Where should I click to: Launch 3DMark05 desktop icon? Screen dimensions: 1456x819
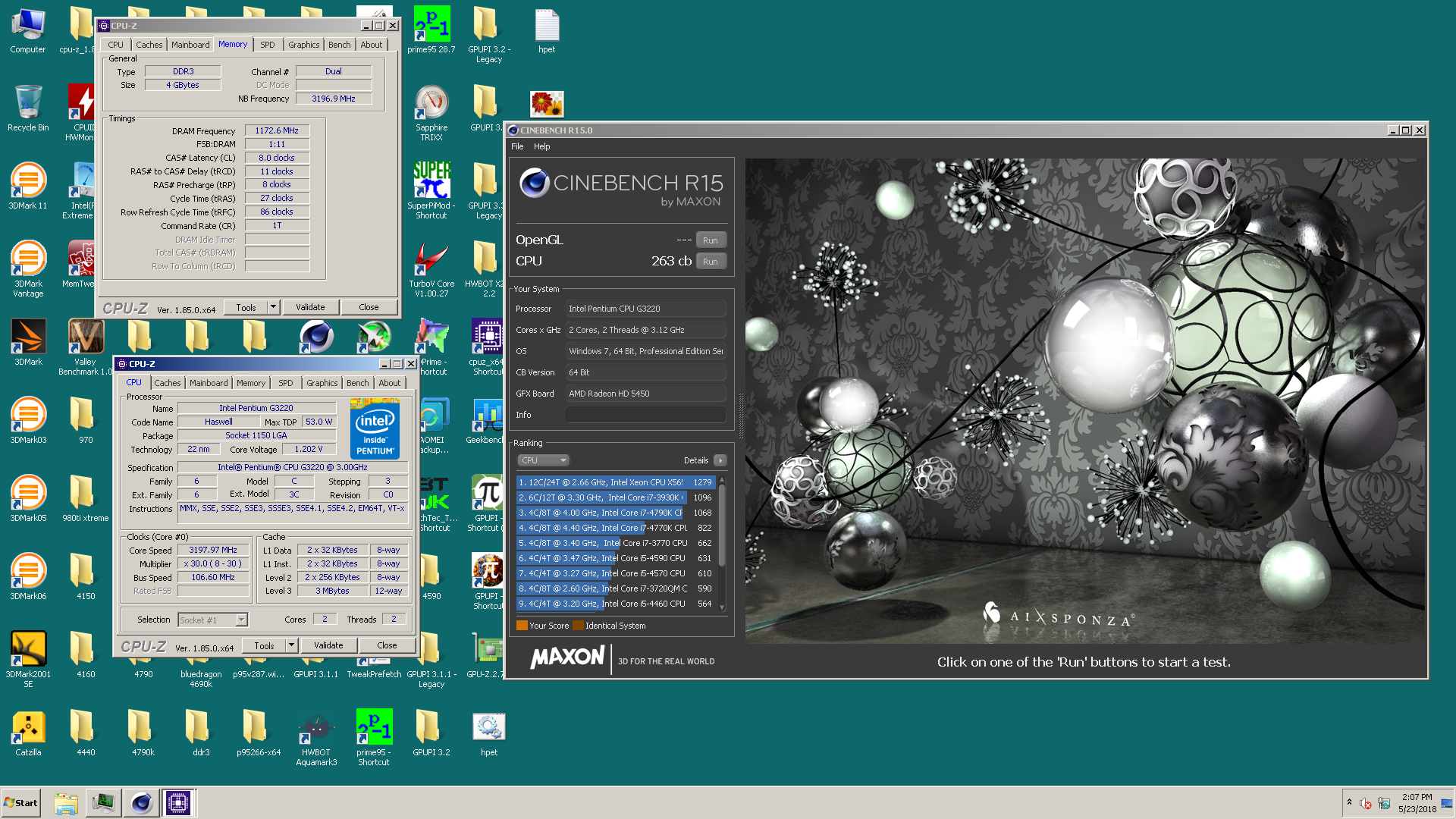click(28, 499)
